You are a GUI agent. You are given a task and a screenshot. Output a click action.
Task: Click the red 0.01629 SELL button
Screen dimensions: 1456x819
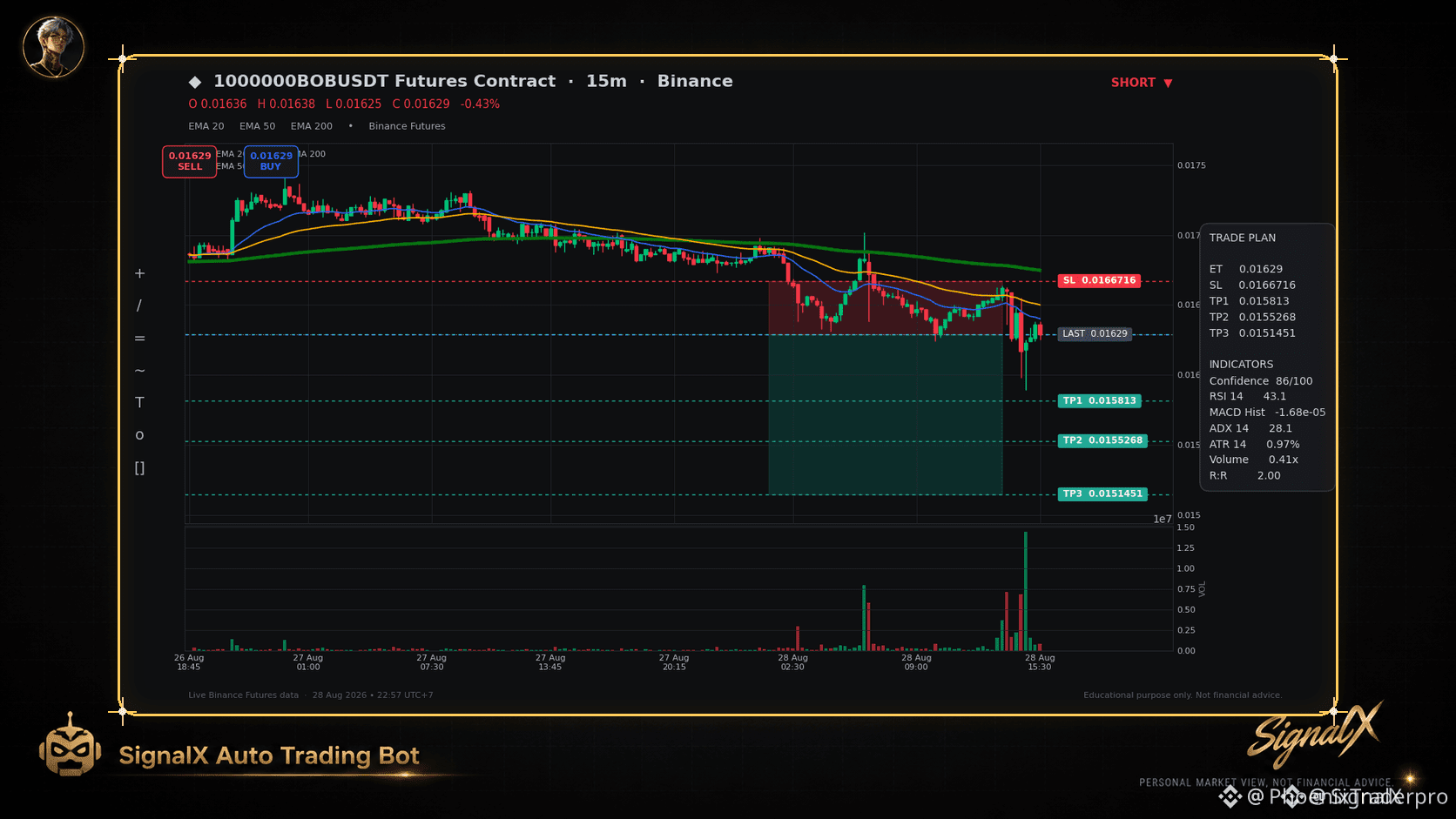[x=190, y=161]
